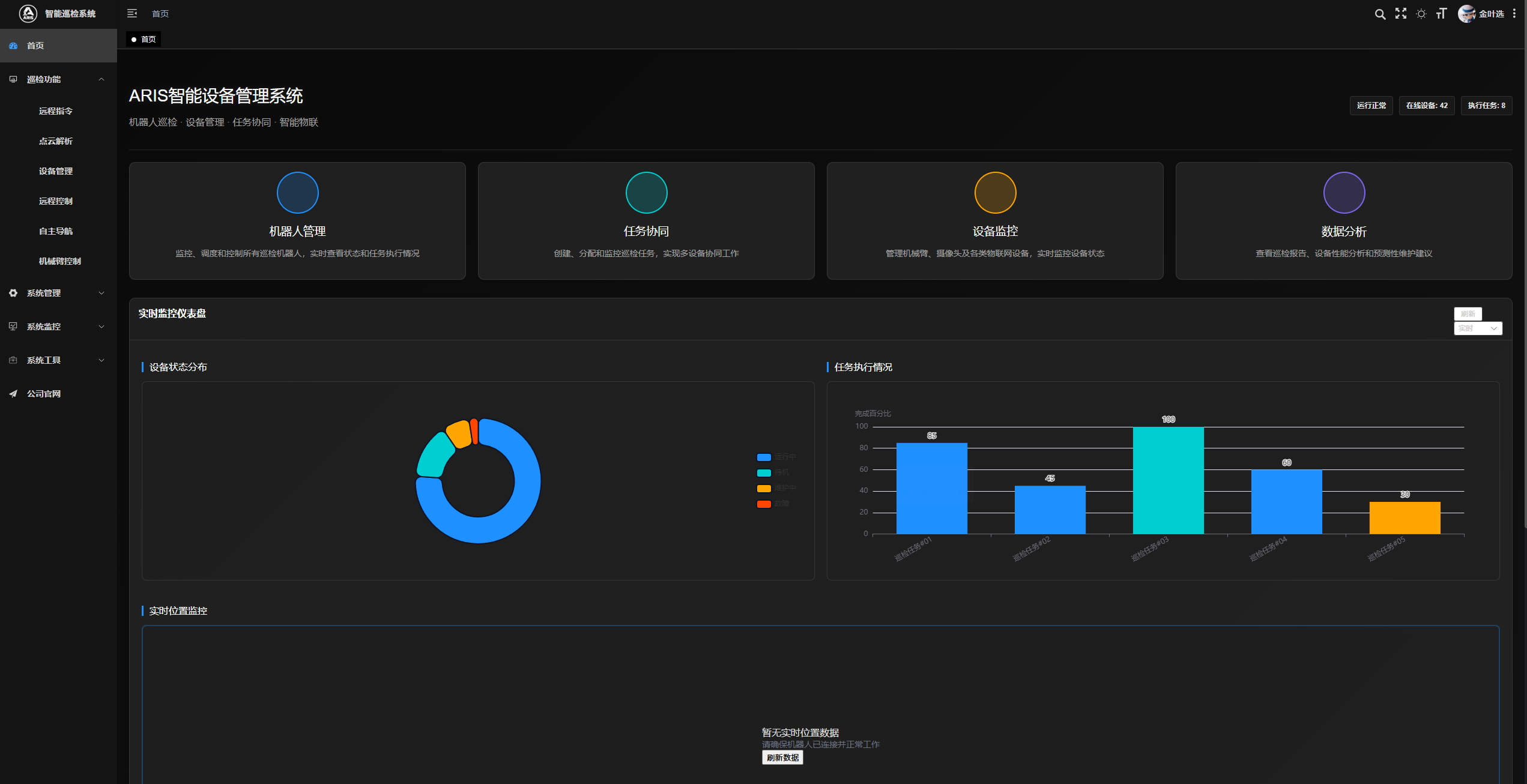This screenshot has width=1527, height=784.
Task: Open the 实时 time range dropdown
Action: [x=1477, y=328]
